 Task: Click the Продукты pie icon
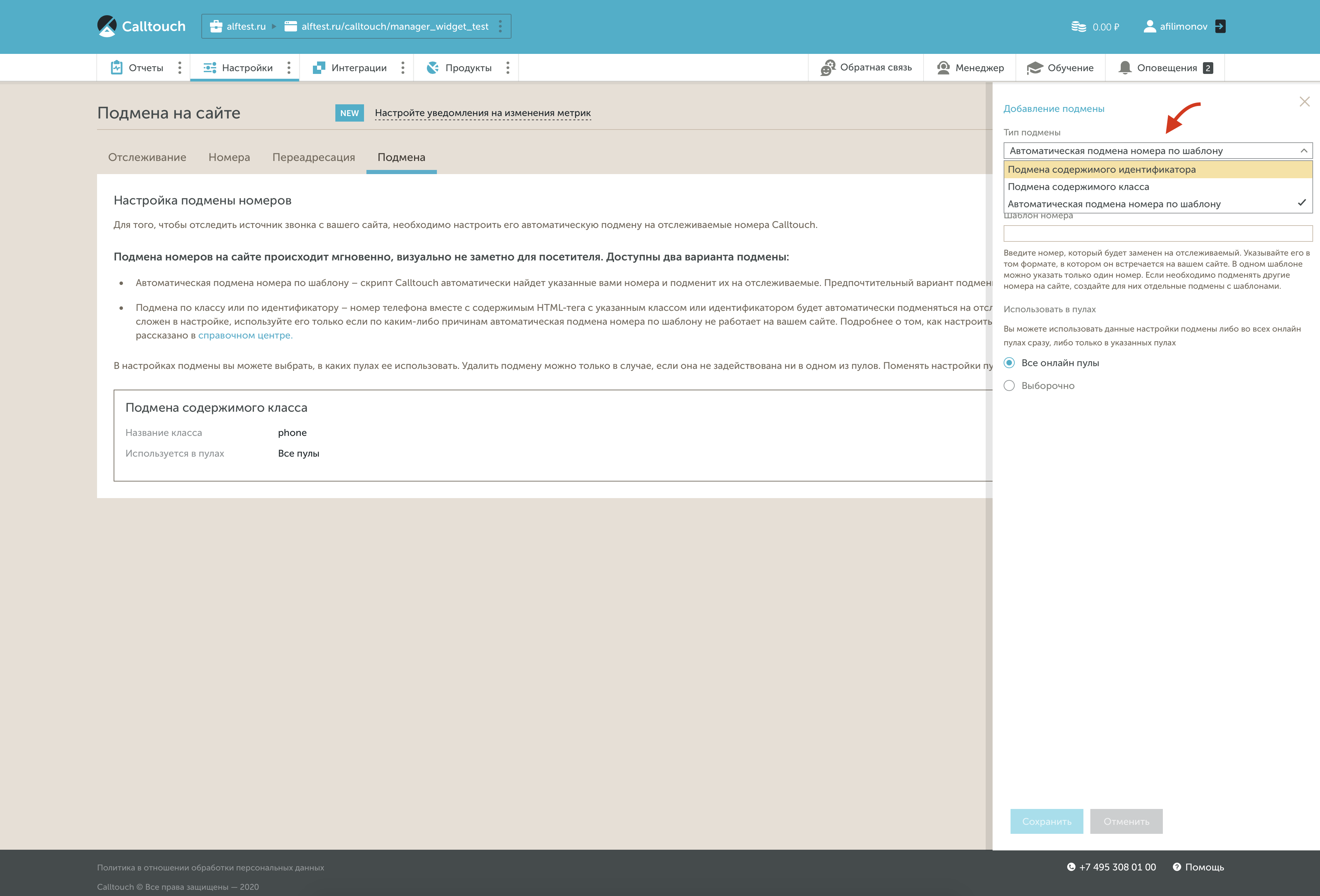433,68
